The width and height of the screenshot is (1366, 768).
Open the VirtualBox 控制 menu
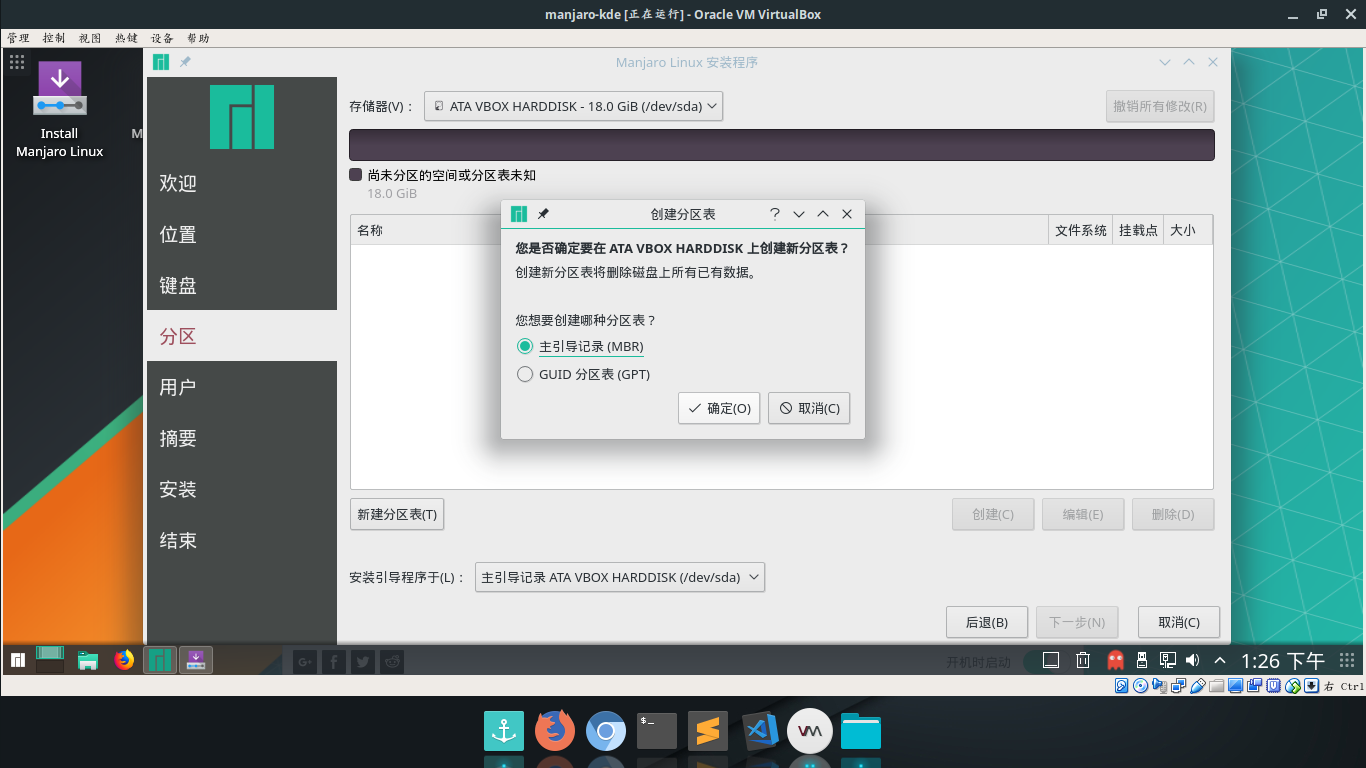54,38
